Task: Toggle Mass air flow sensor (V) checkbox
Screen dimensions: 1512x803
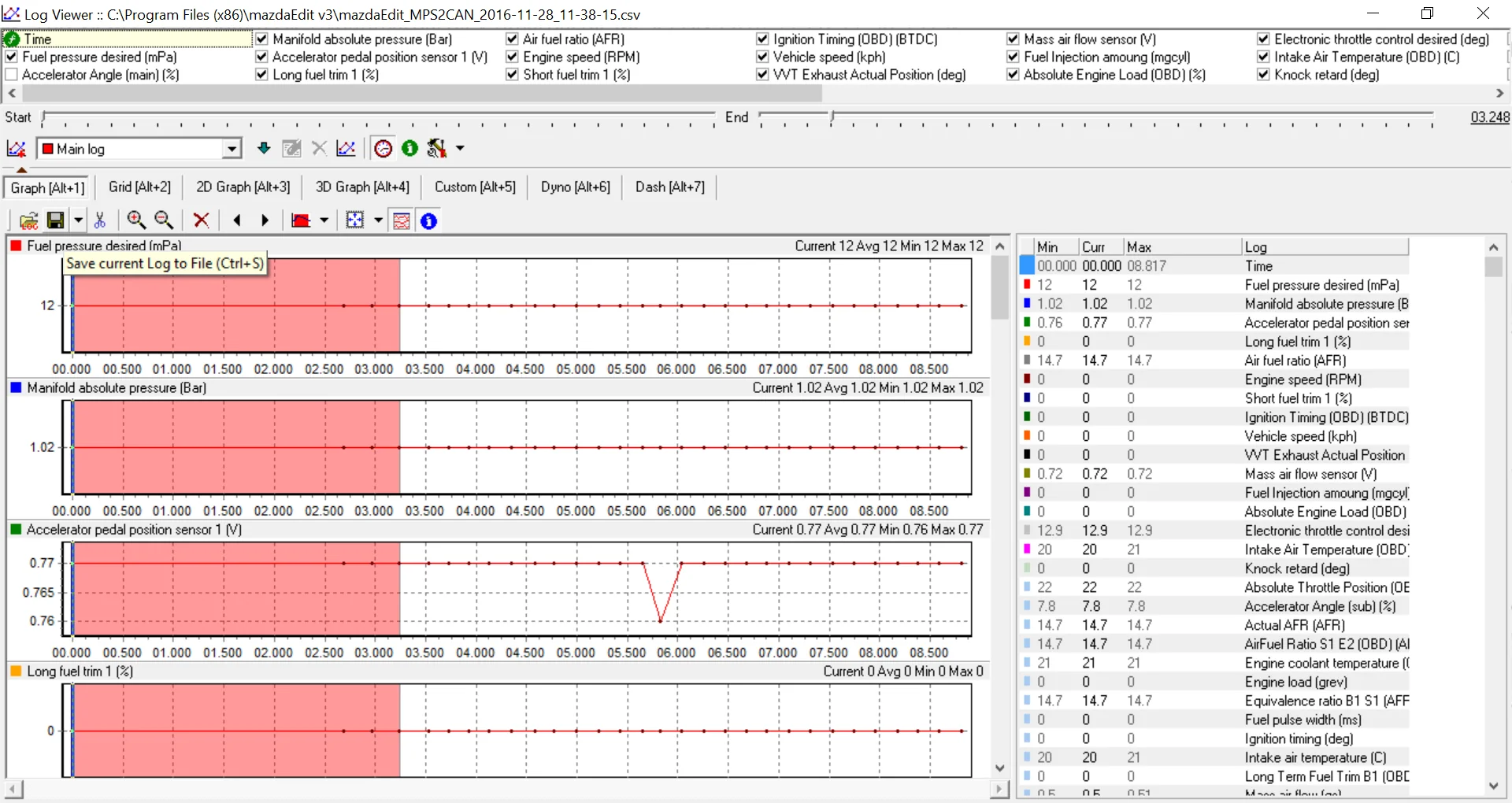Action: (1013, 39)
